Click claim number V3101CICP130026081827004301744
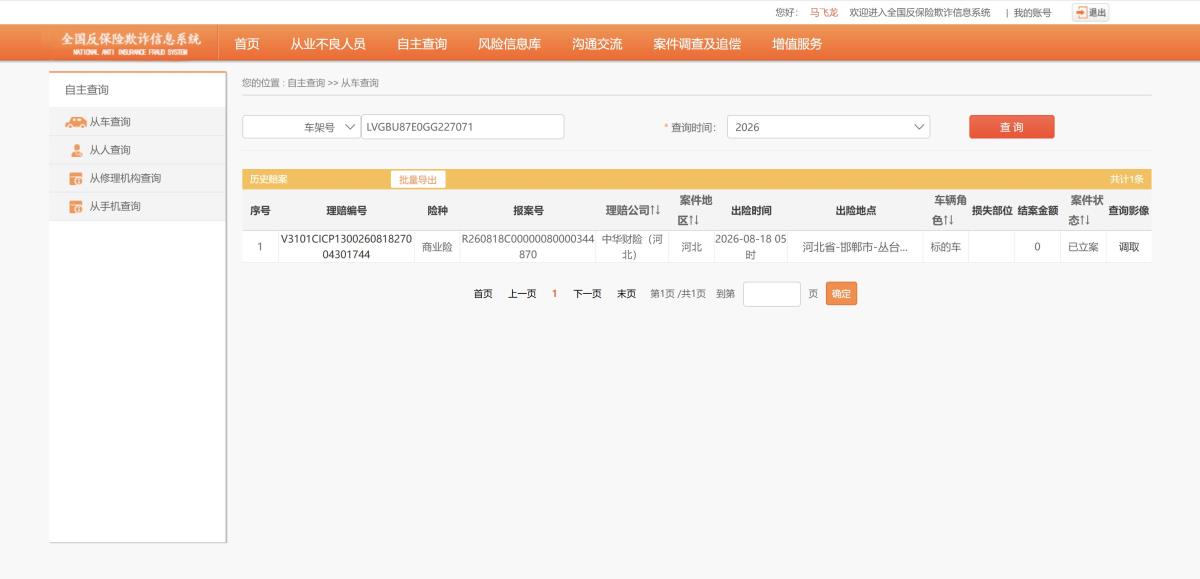 346,247
